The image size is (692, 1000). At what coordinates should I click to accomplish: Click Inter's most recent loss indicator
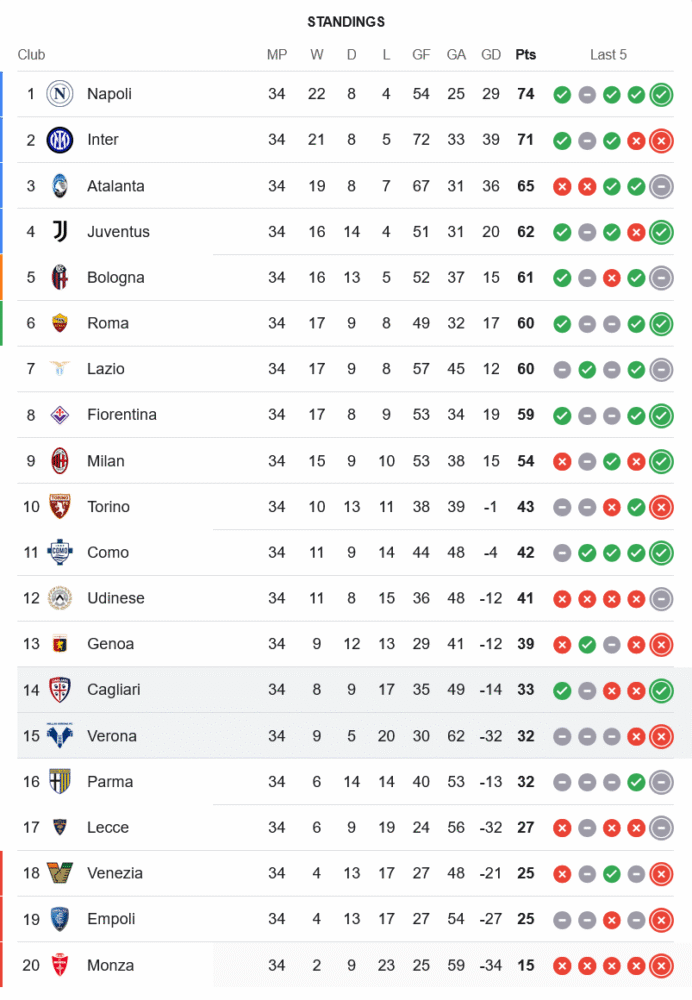tap(660, 141)
